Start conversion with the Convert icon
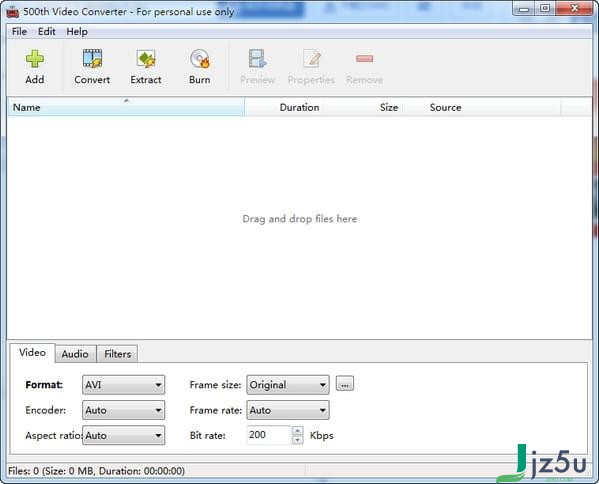 click(92, 58)
